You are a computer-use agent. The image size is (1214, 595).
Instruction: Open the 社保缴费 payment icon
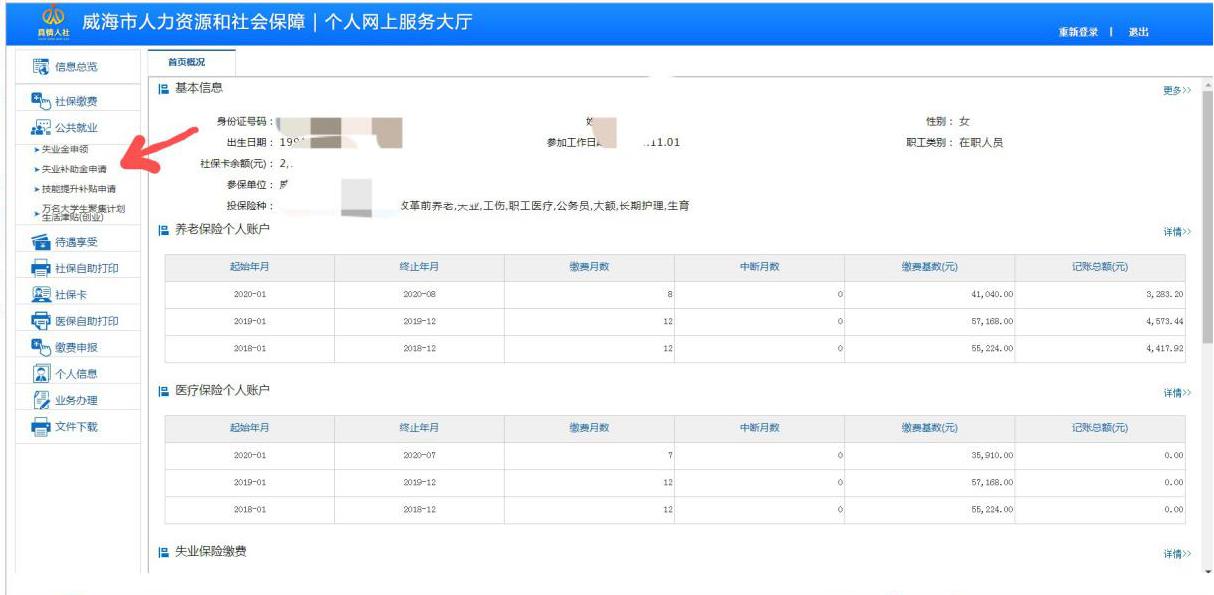coord(41,100)
